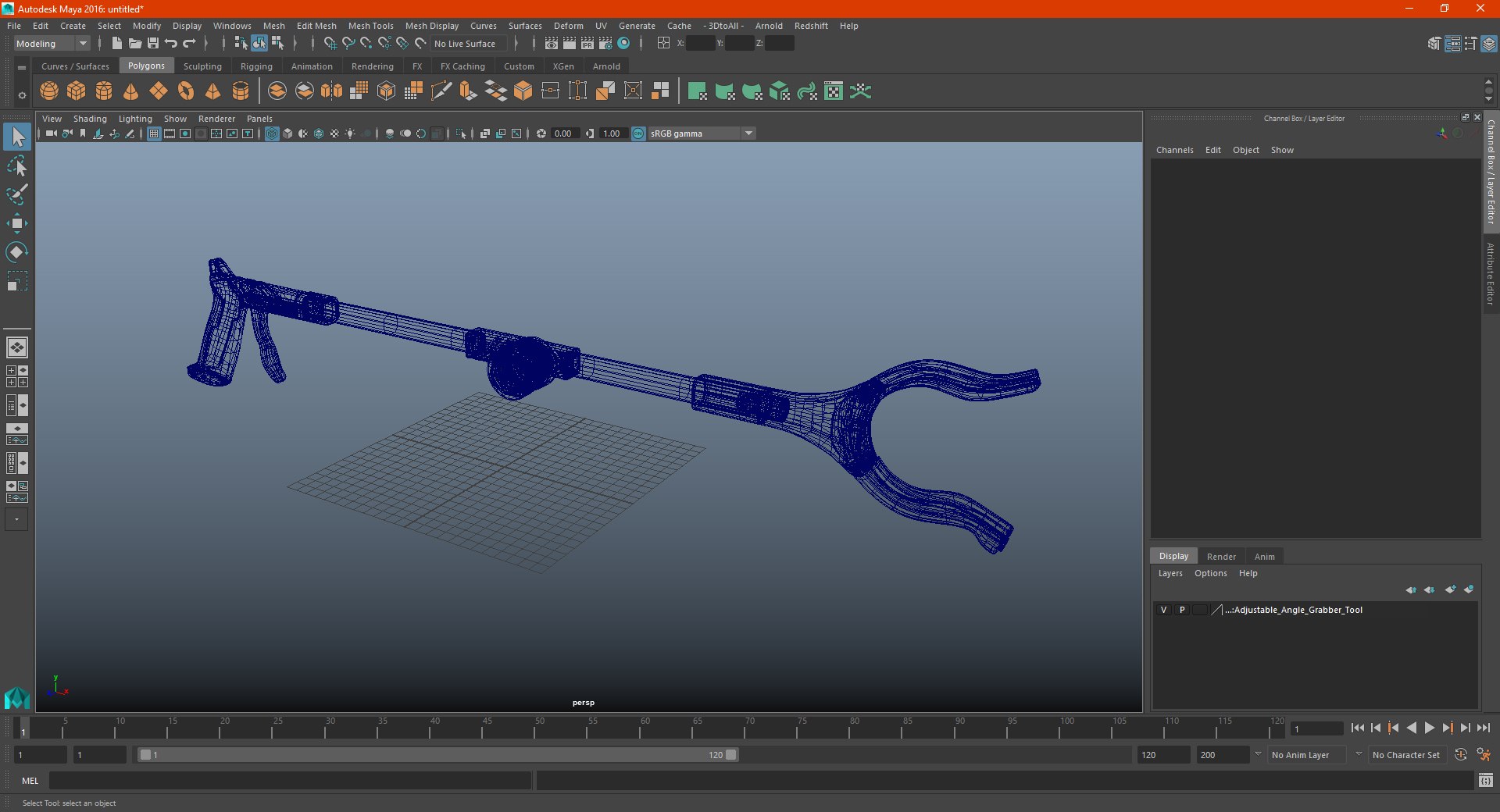Open the Modeling menu set dropdown
The width and height of the screenshot is (1500, 812).
(52, 44)
